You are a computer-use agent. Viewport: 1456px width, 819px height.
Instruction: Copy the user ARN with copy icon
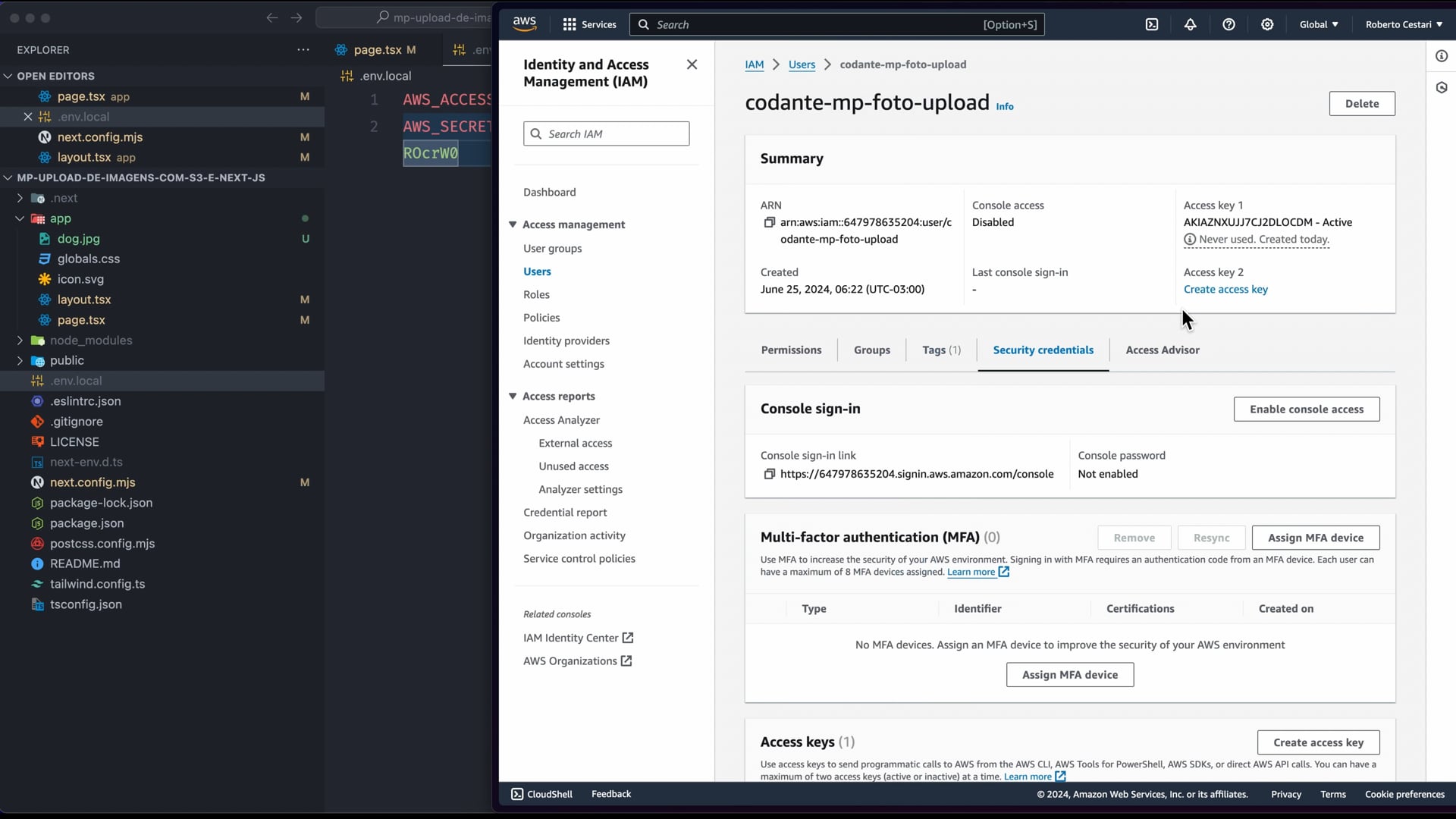point(769,222)
